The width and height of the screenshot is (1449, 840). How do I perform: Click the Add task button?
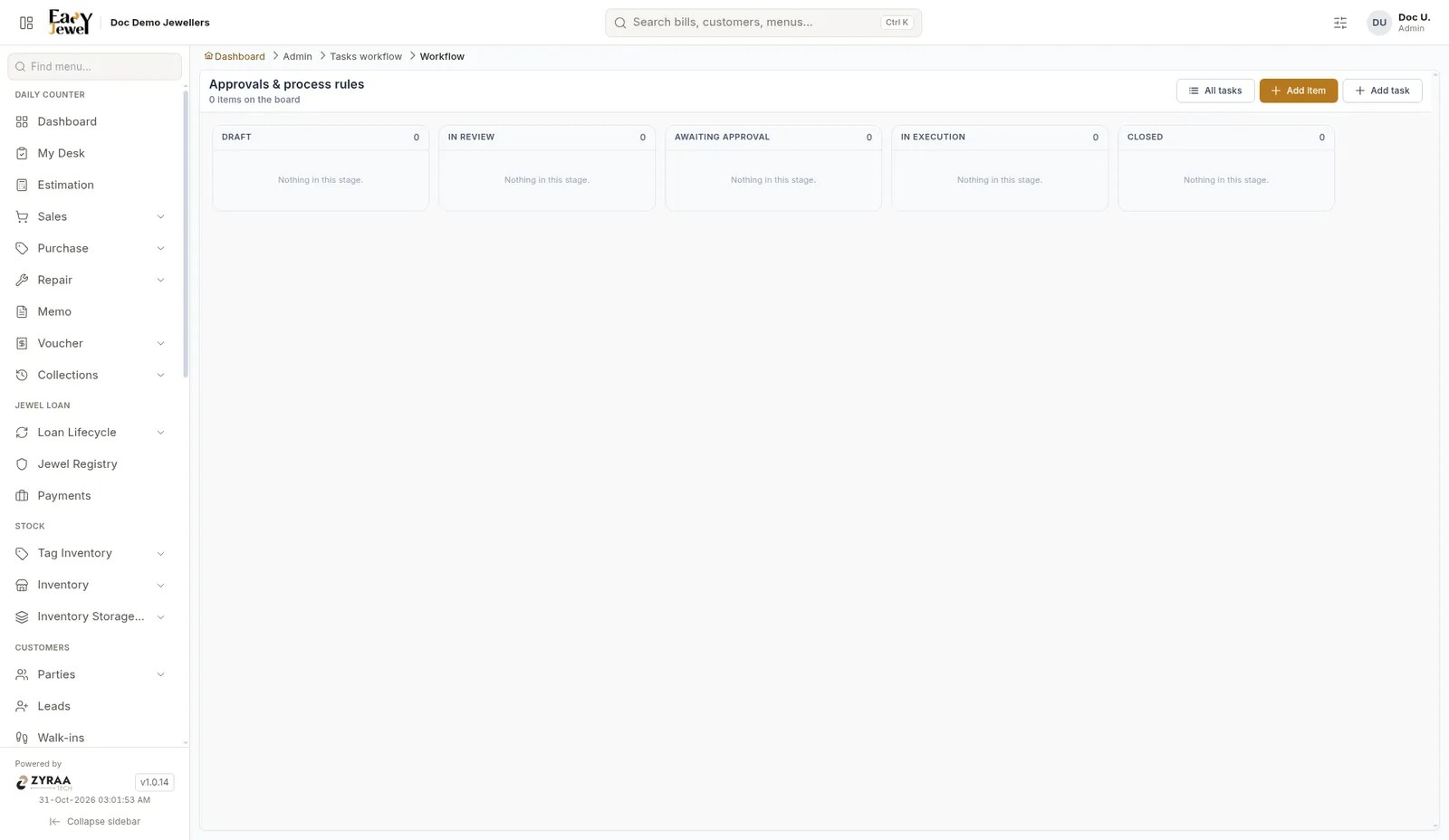coord(1382,91)
